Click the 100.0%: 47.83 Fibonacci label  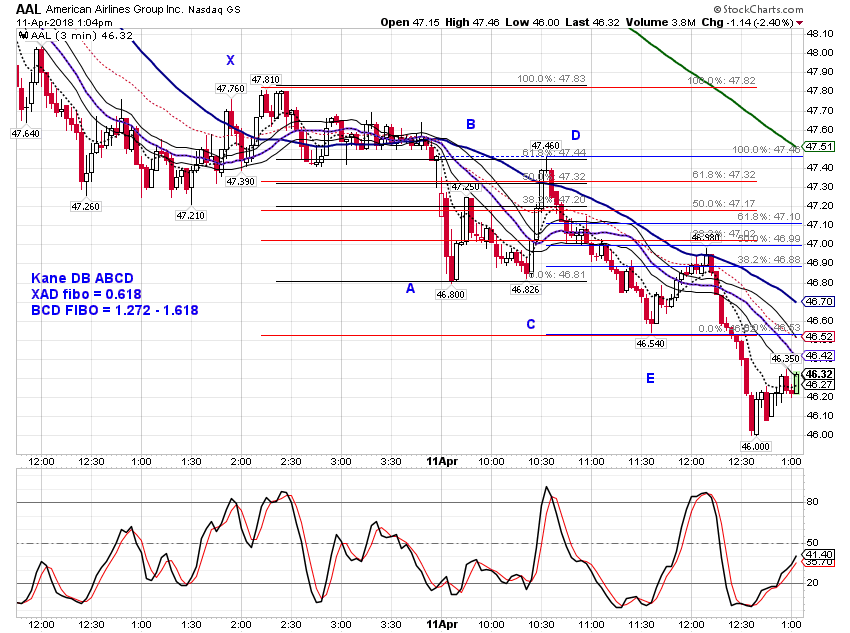pos(551,79)
